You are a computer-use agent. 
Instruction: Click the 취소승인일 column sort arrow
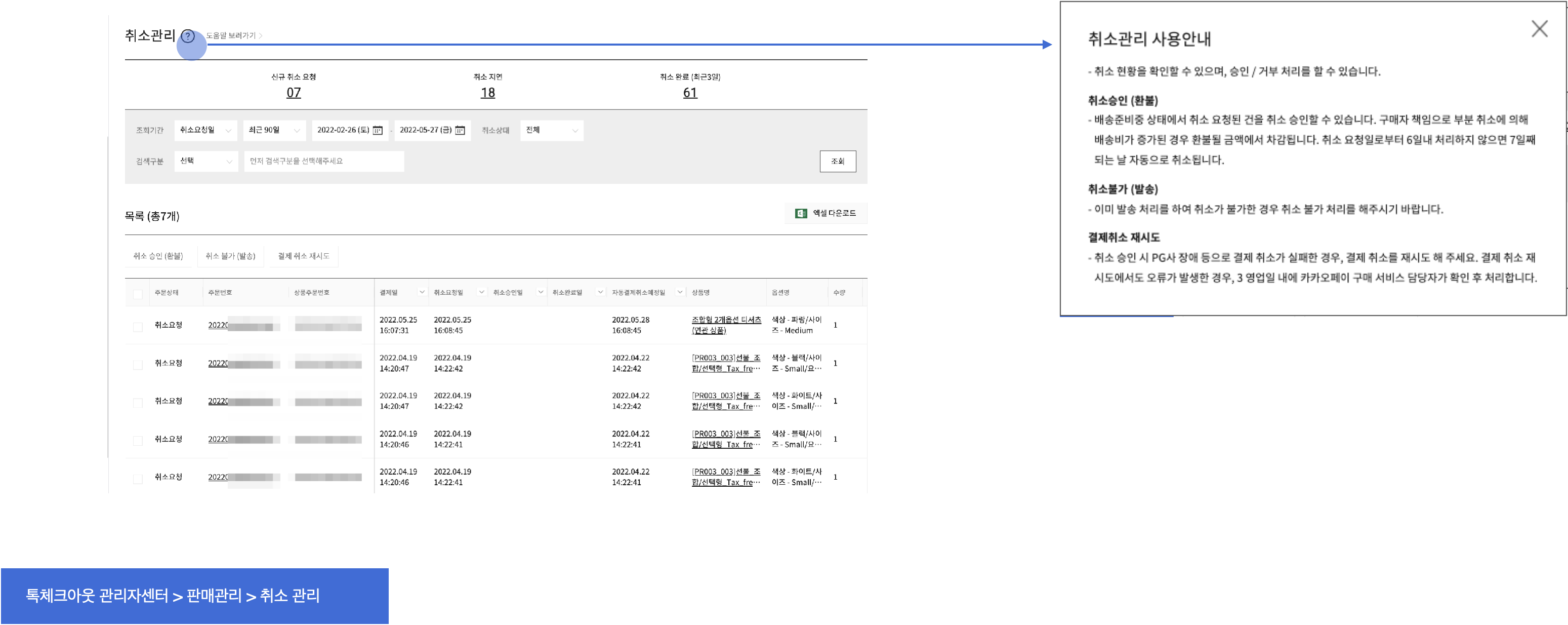[x=540, y=292]
